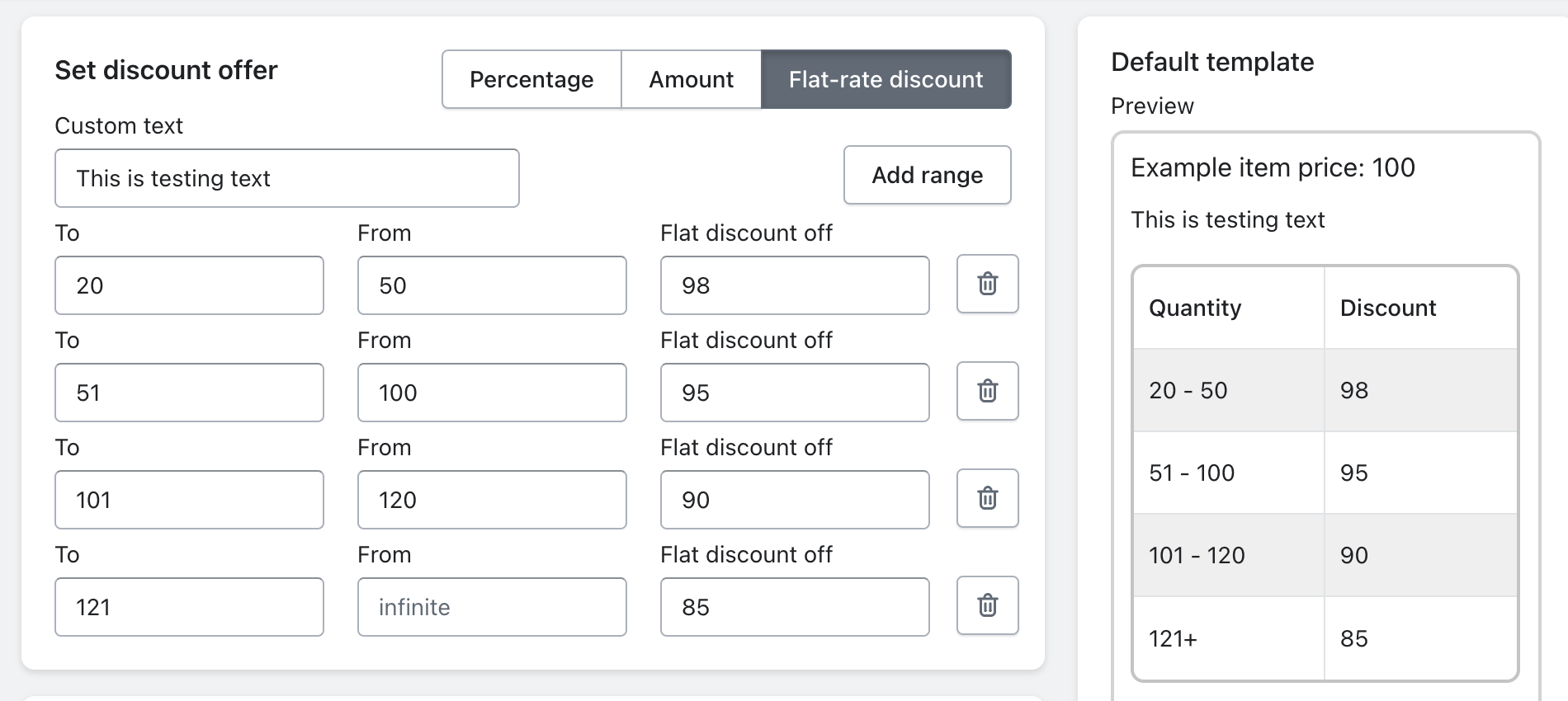Click the Default template heading
The width and height of the screenshot is (1568, 701).
click(1212, 62)
